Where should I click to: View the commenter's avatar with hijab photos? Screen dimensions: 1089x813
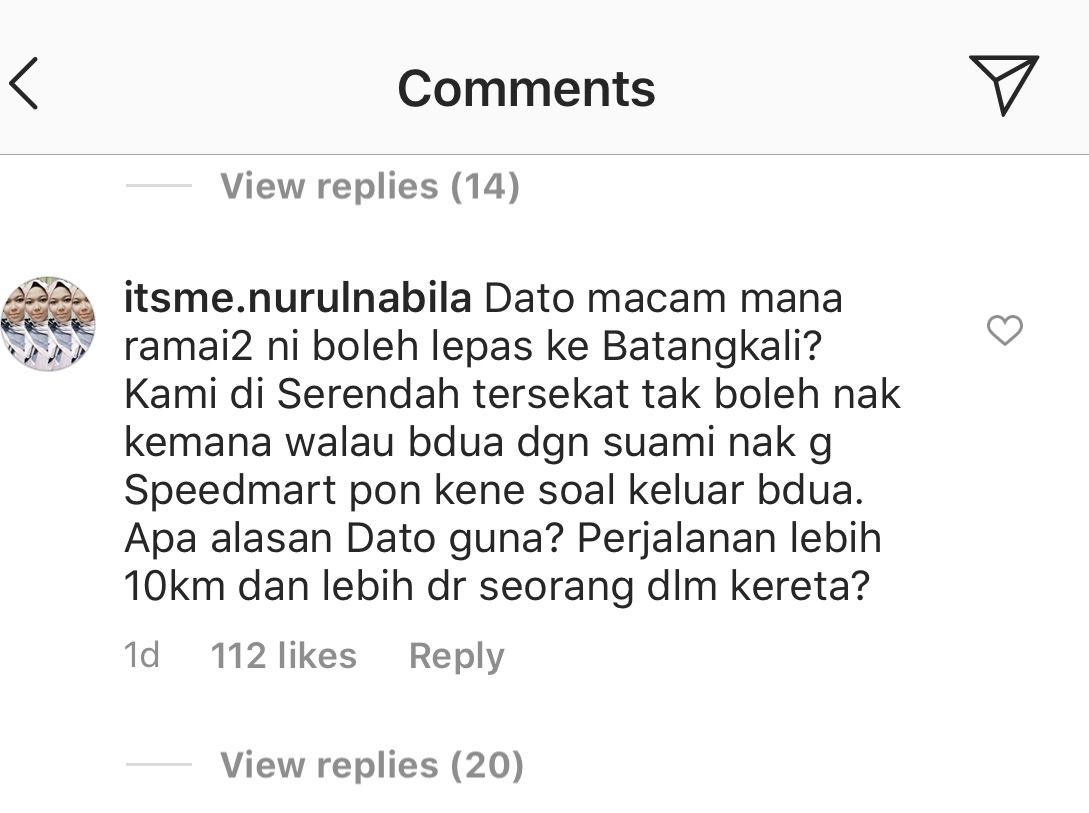tap(47, 324)
